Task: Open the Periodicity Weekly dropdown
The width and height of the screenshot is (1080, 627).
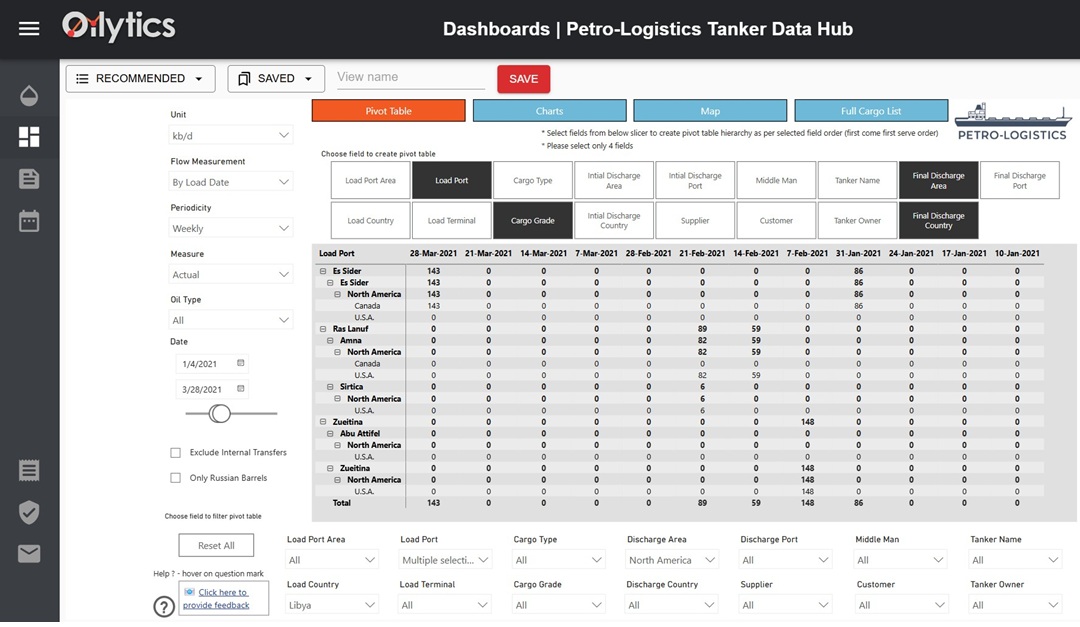Action: coord(230,228)
